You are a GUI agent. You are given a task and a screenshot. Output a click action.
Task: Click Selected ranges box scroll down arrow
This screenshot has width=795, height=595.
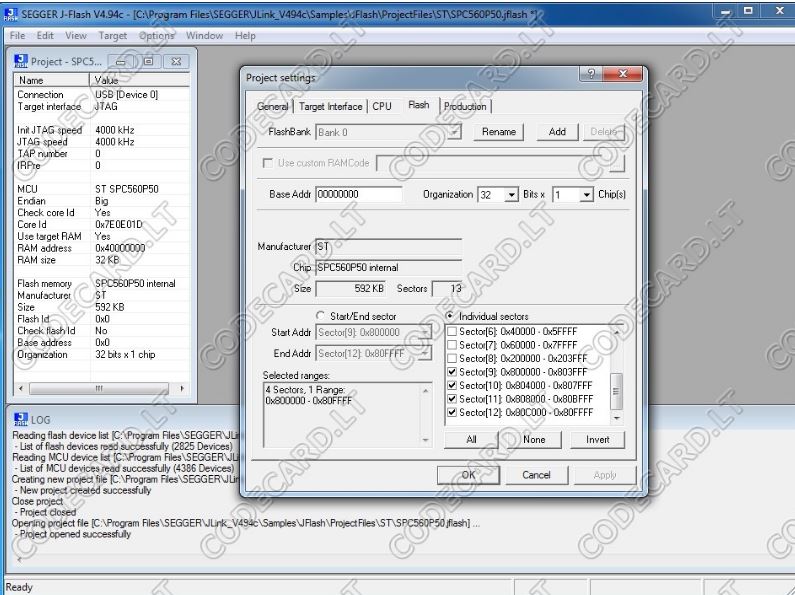[x=425, y=440]
